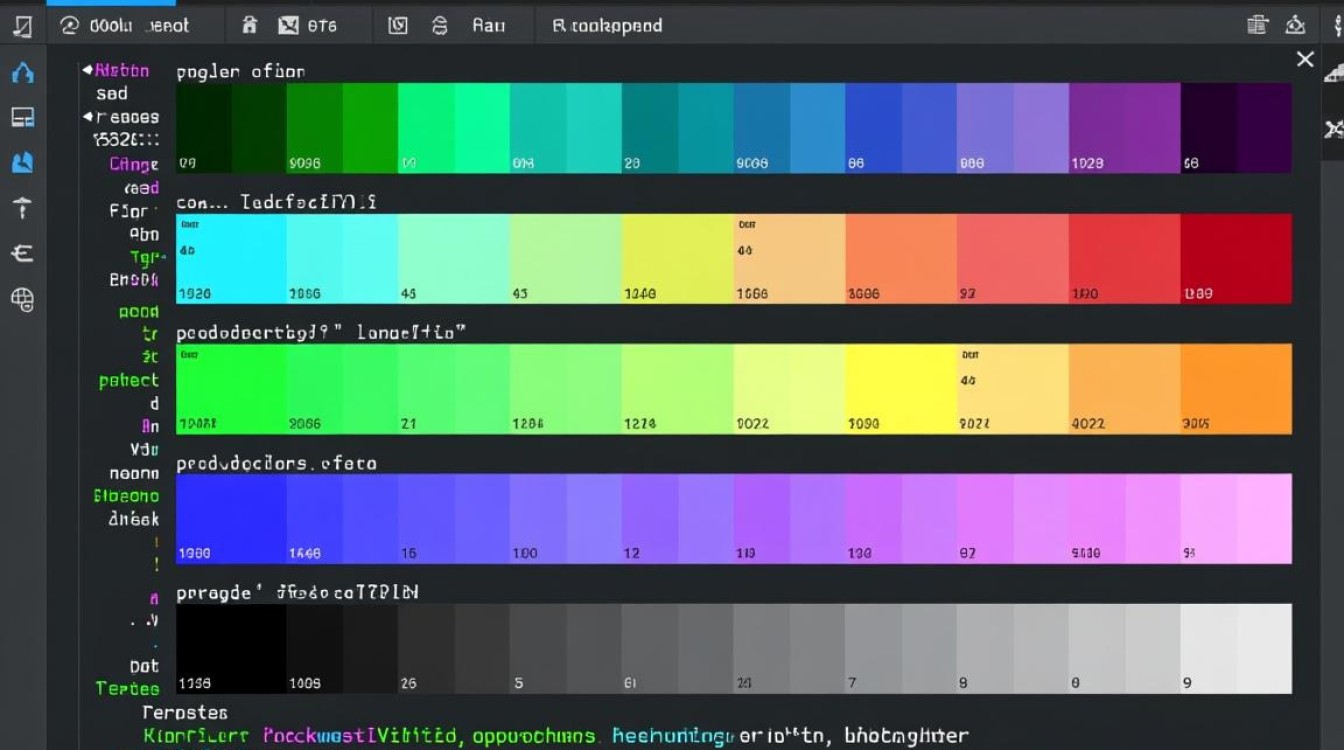
Task: Click the E-shaped icon in left sidebar
Action: 22,253
